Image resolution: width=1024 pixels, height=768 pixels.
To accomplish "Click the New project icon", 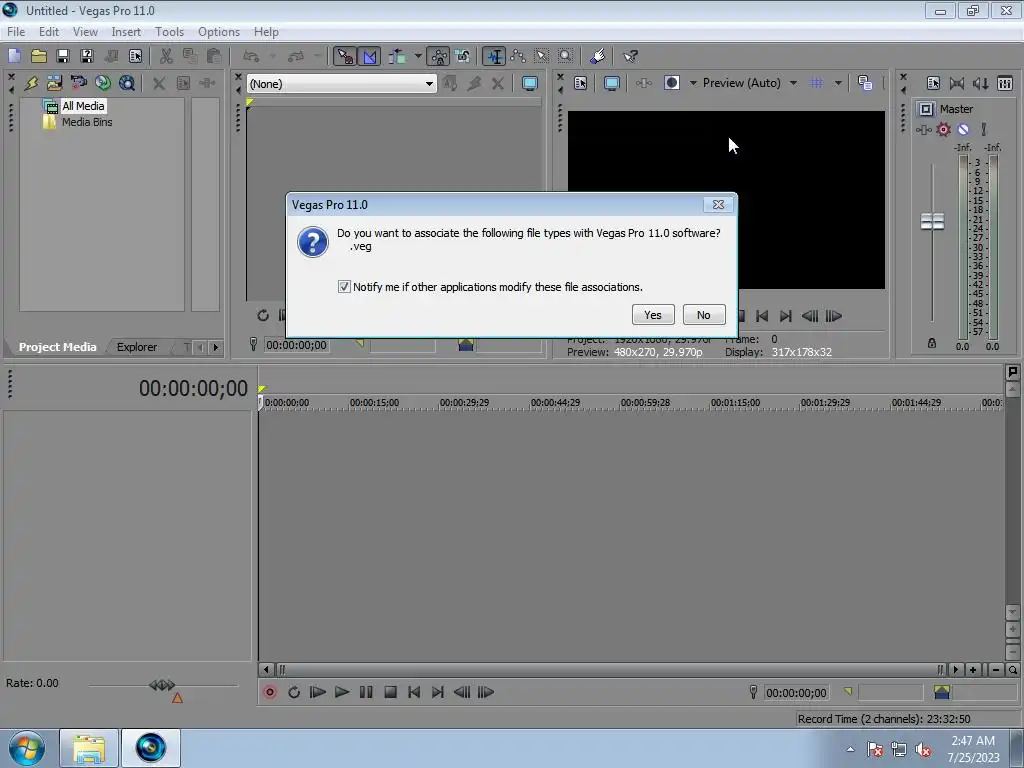I will pyautogui.click(x=14, y=56).
